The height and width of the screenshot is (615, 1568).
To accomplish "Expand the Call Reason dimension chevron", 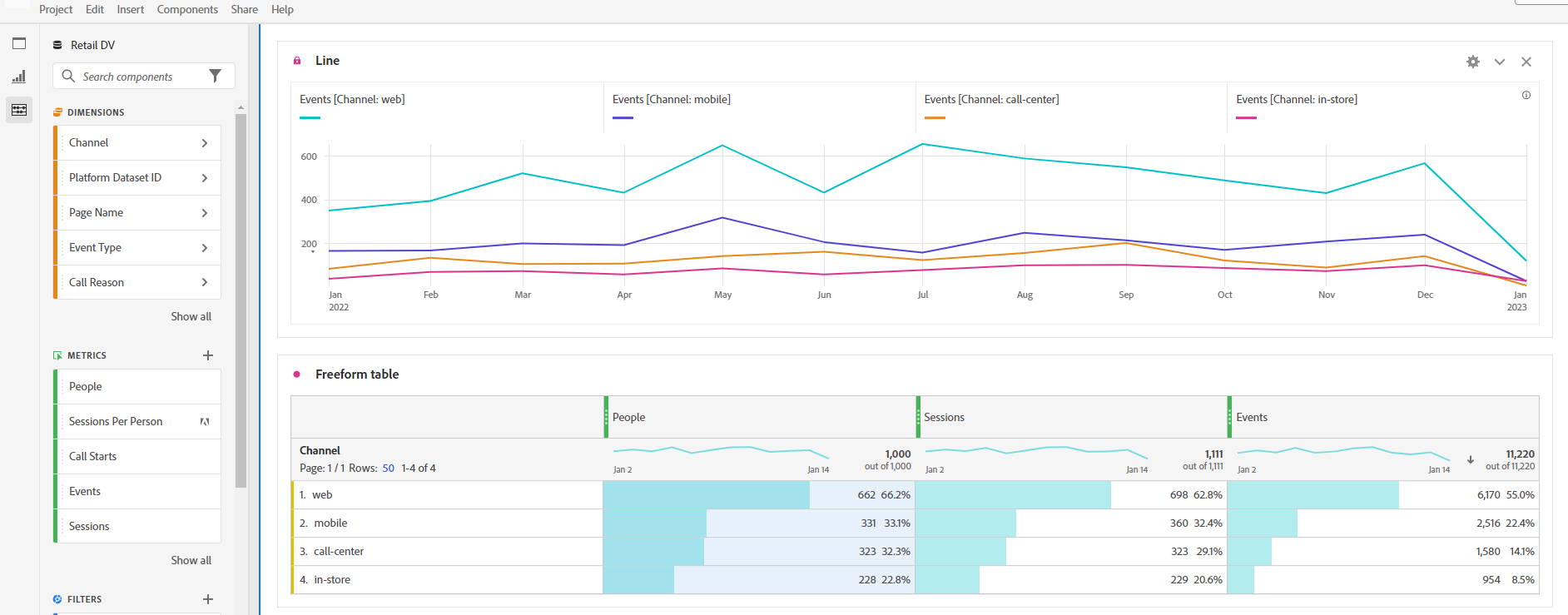I will pos(205,283).
